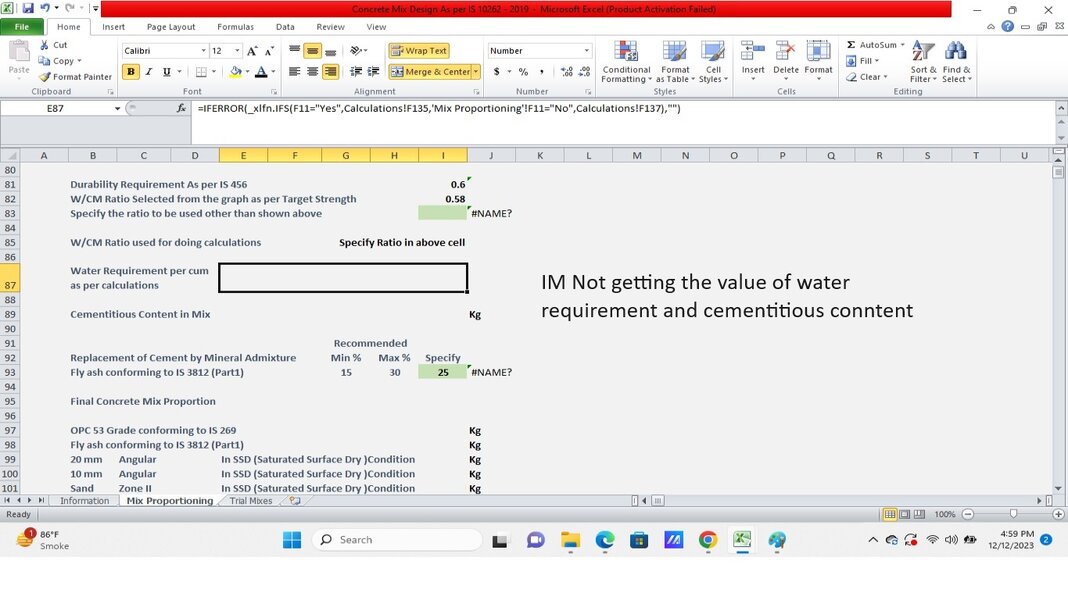Toggle Underline formatting
The image size is (1068, 600).
point(166,72)
